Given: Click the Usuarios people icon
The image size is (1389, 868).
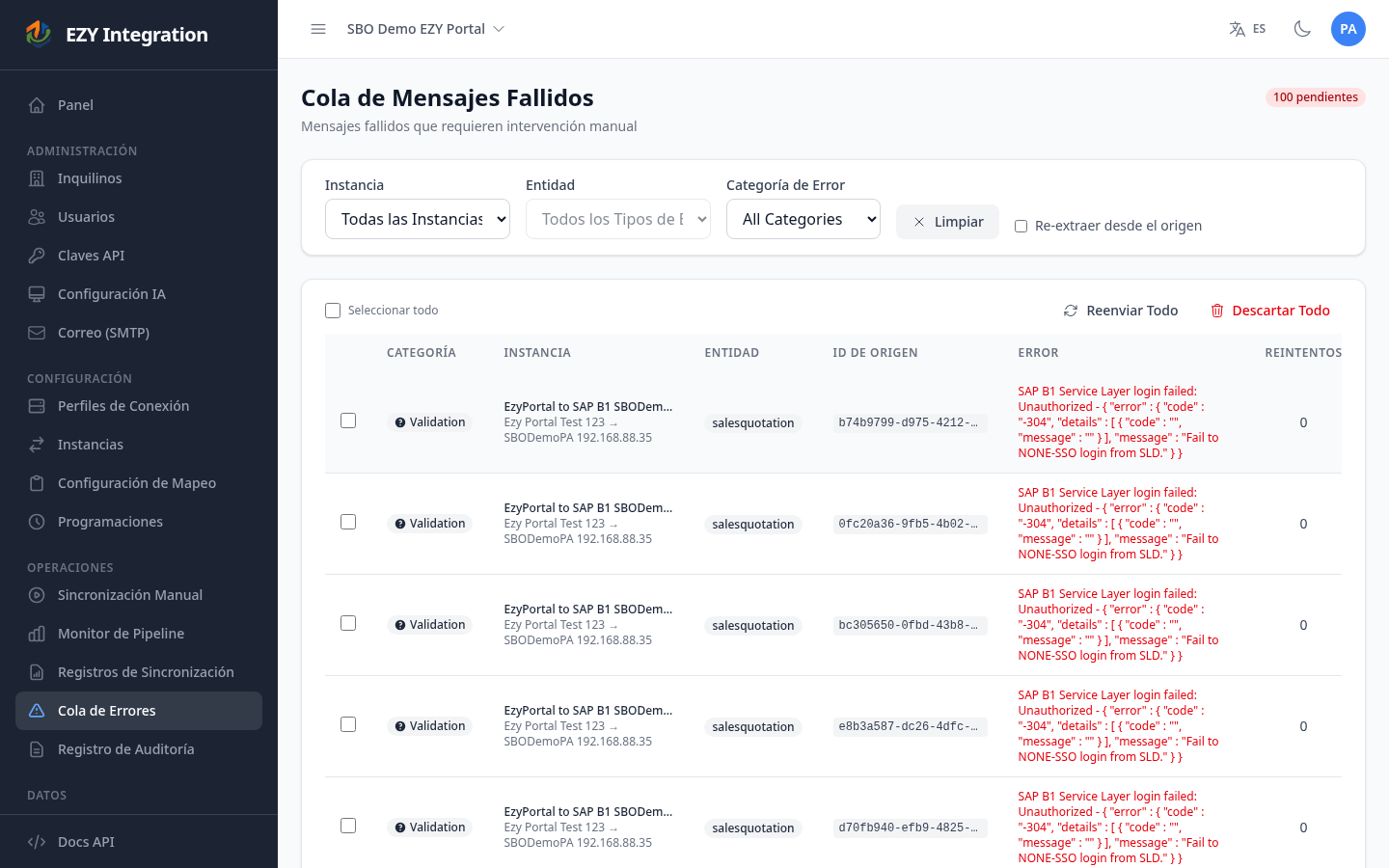Looking at the screenshot, I should pos(37,217).
